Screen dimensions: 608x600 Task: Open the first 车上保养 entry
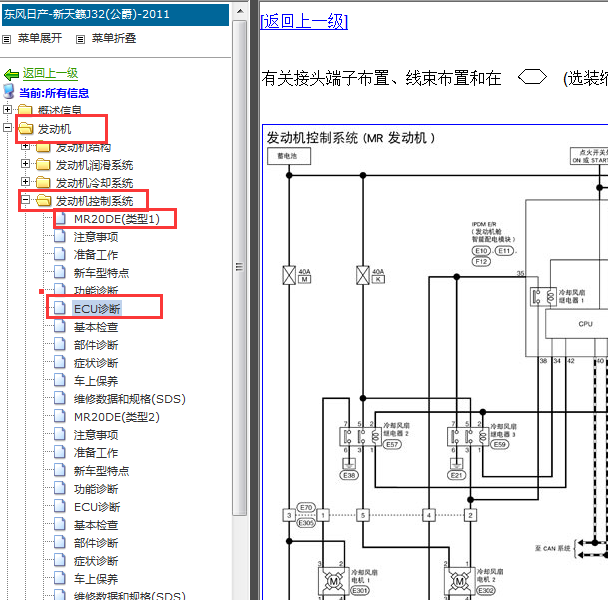pyautogui.click(x=96, y=381)
